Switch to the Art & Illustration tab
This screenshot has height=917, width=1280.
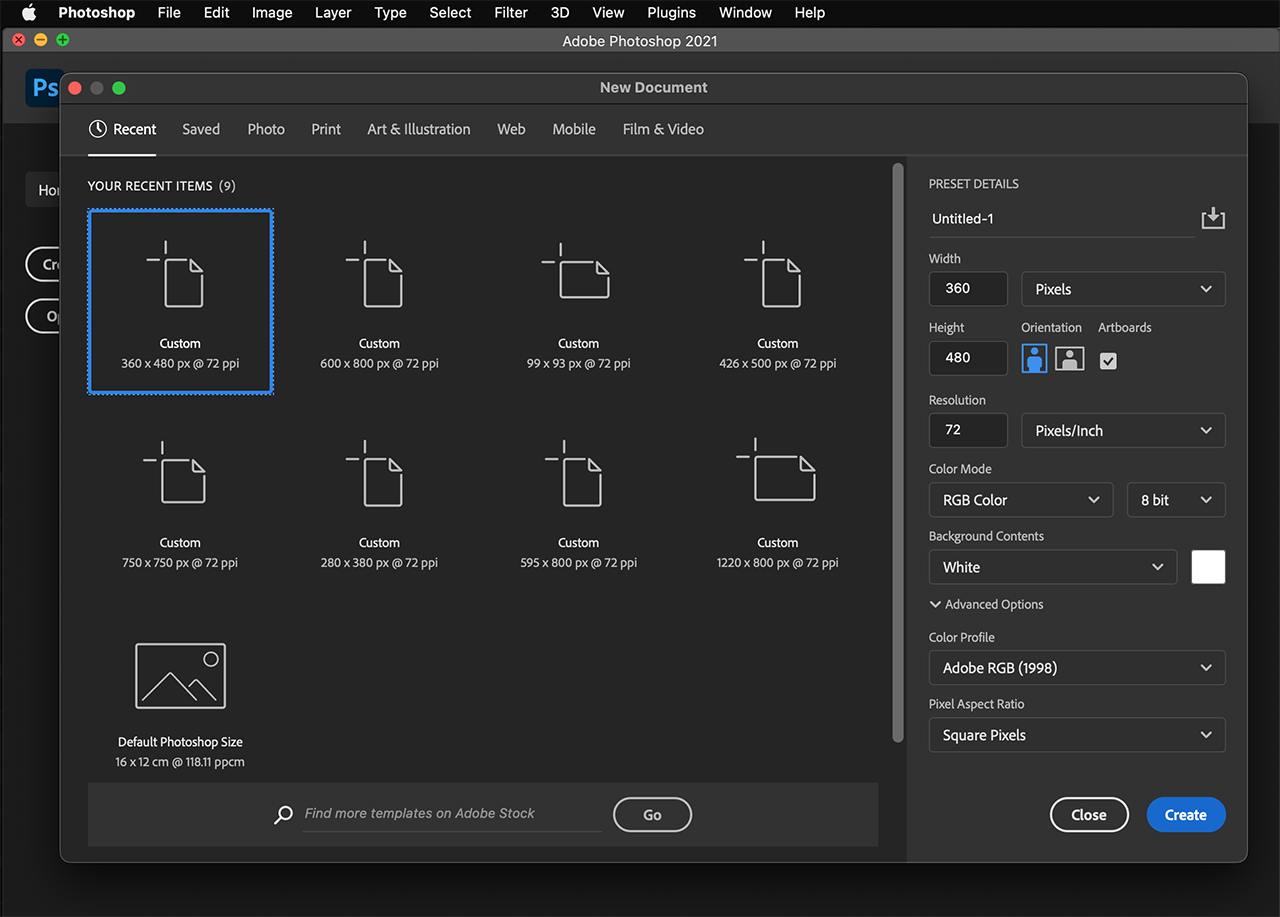pos(419,129)
